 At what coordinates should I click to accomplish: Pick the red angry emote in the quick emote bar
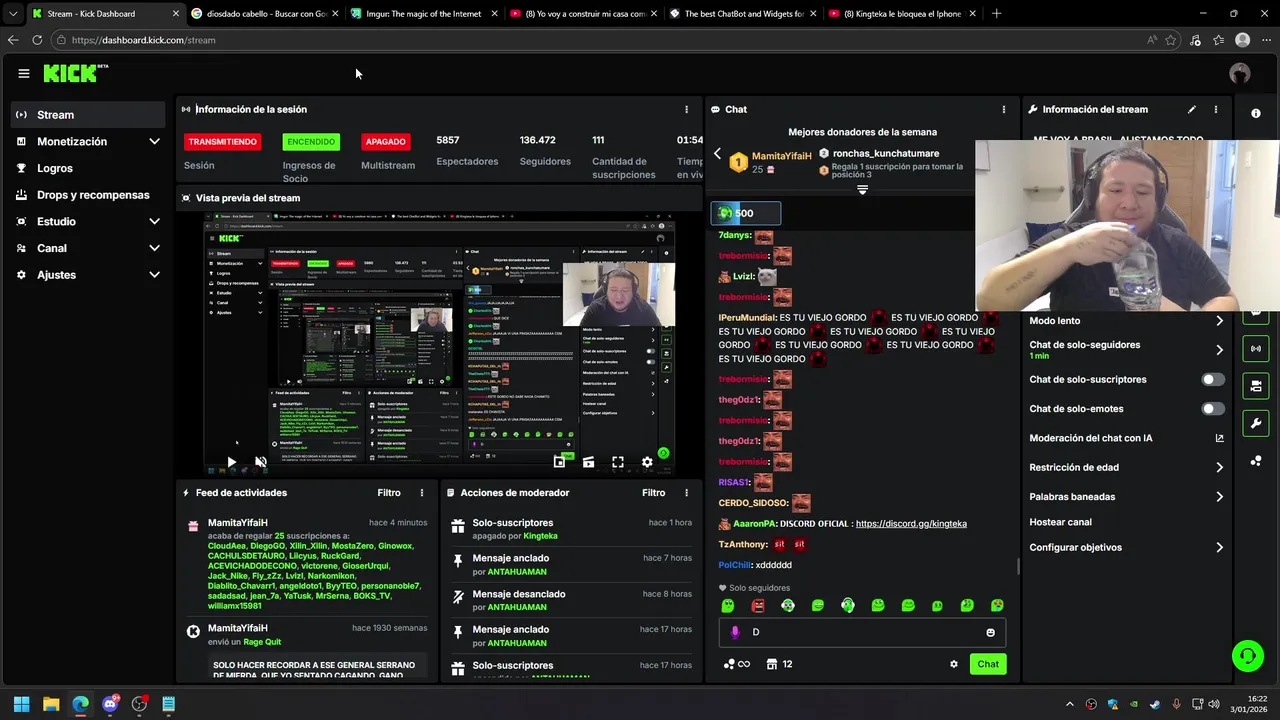coord(758,606)
